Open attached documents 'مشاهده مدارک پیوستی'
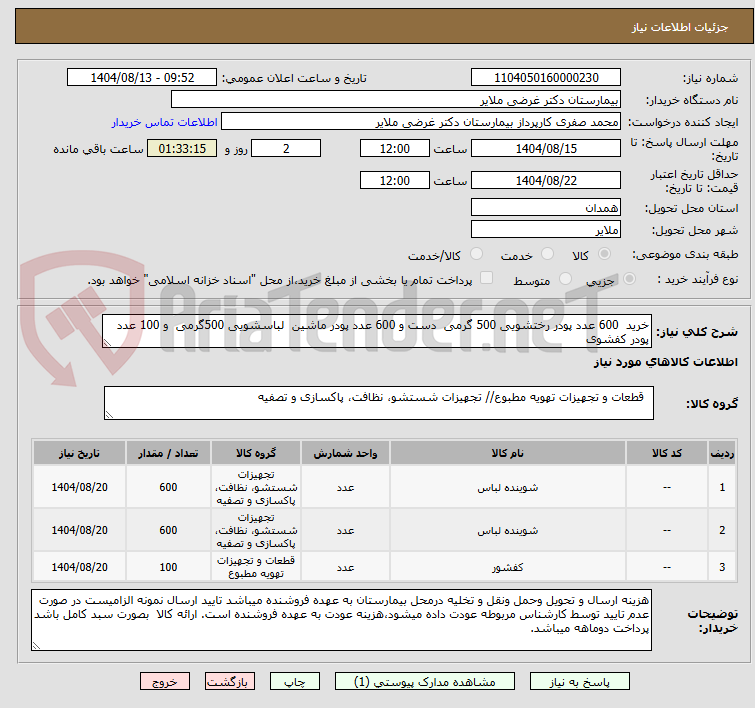Screen dimensions: 755x708 (426, 681)
